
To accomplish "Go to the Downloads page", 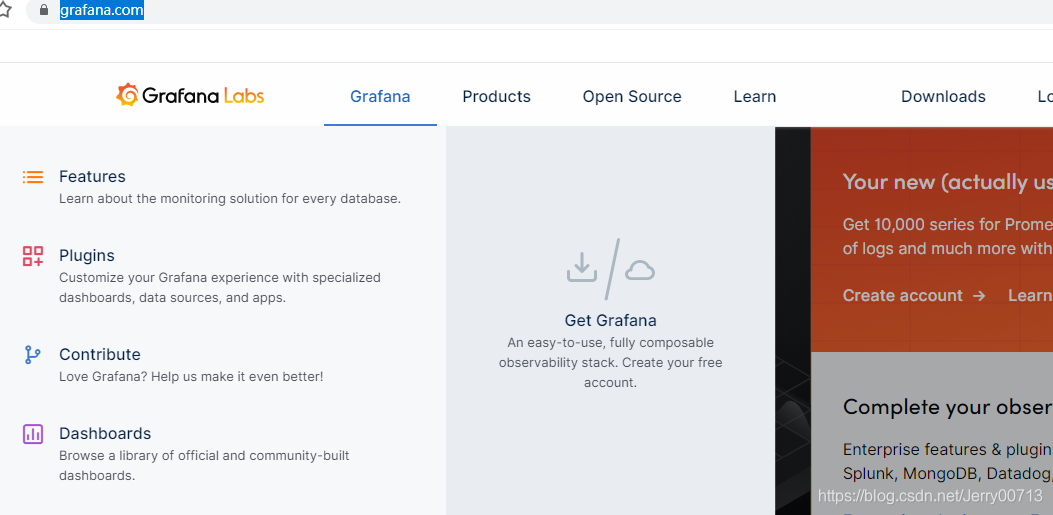I will [944, 97].
